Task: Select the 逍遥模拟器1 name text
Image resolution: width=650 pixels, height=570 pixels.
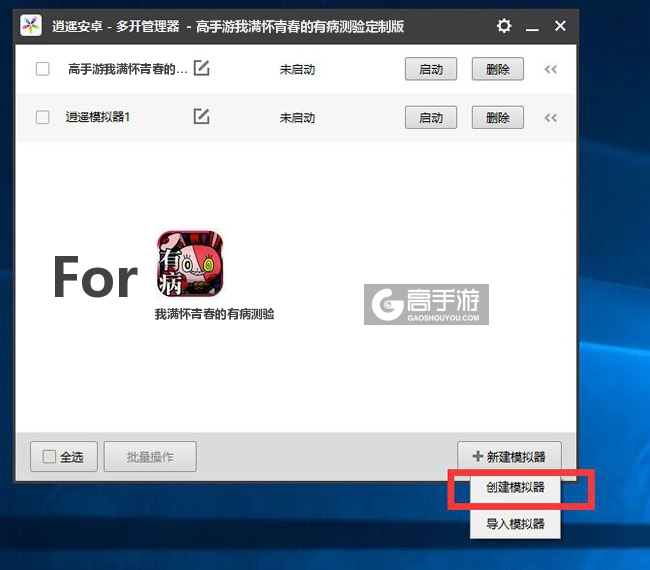Action: [98, 117]
